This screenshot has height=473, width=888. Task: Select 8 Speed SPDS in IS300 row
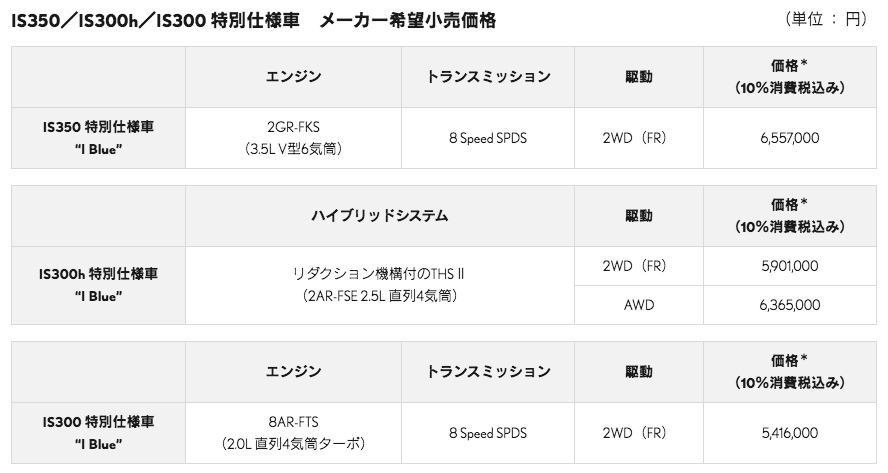[487, 433]
